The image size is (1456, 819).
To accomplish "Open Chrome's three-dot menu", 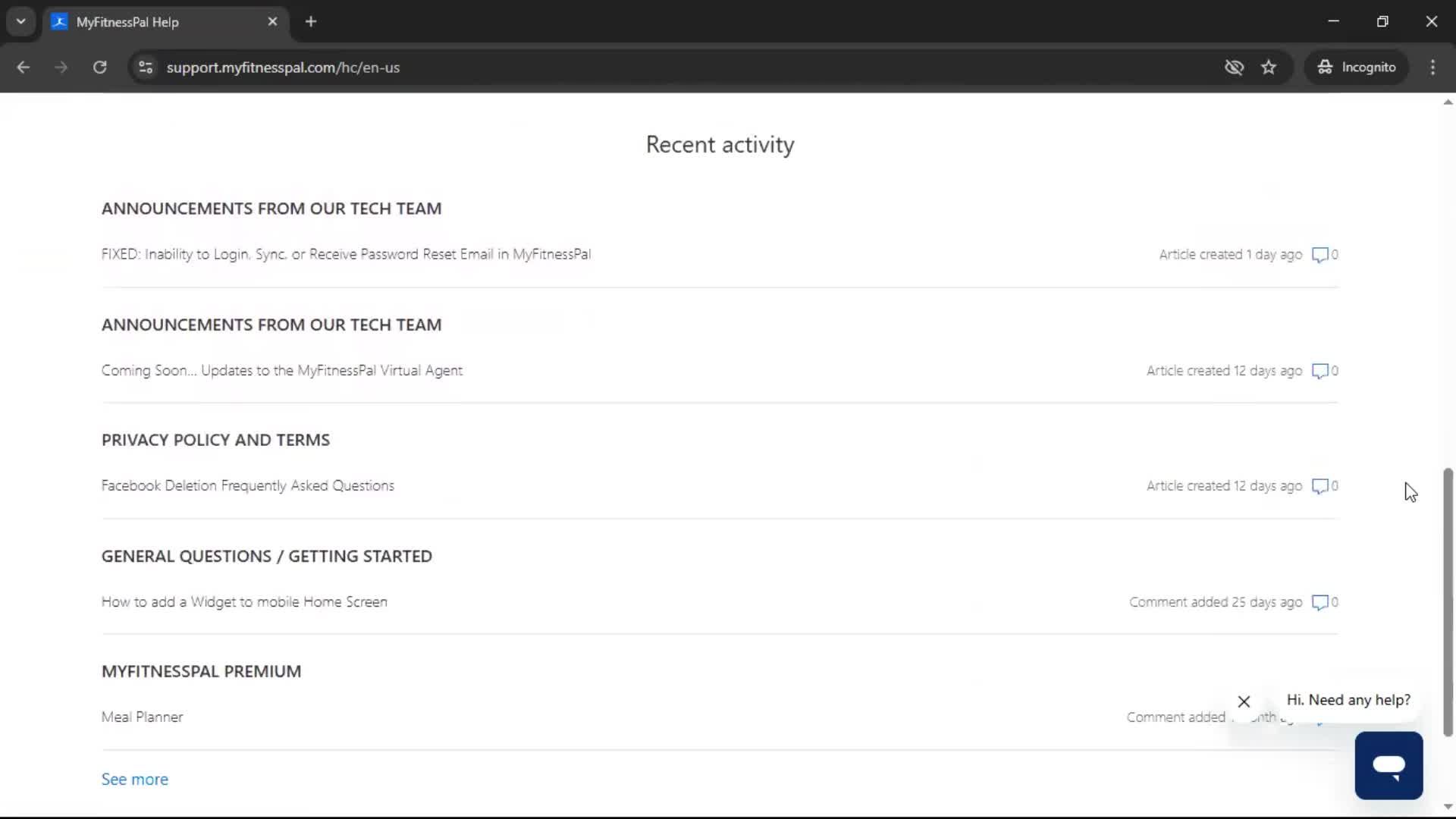I will click(1432, 67).
